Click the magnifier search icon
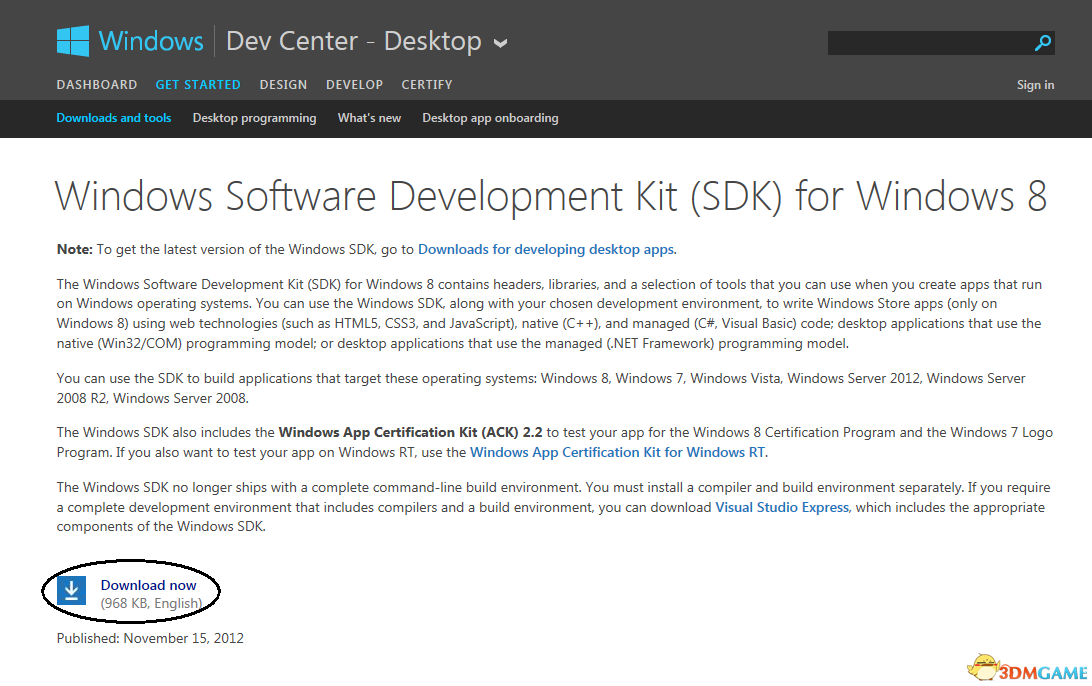Image resolution: width=1092 pixels, height=686 pixels. pos(1043,43)
